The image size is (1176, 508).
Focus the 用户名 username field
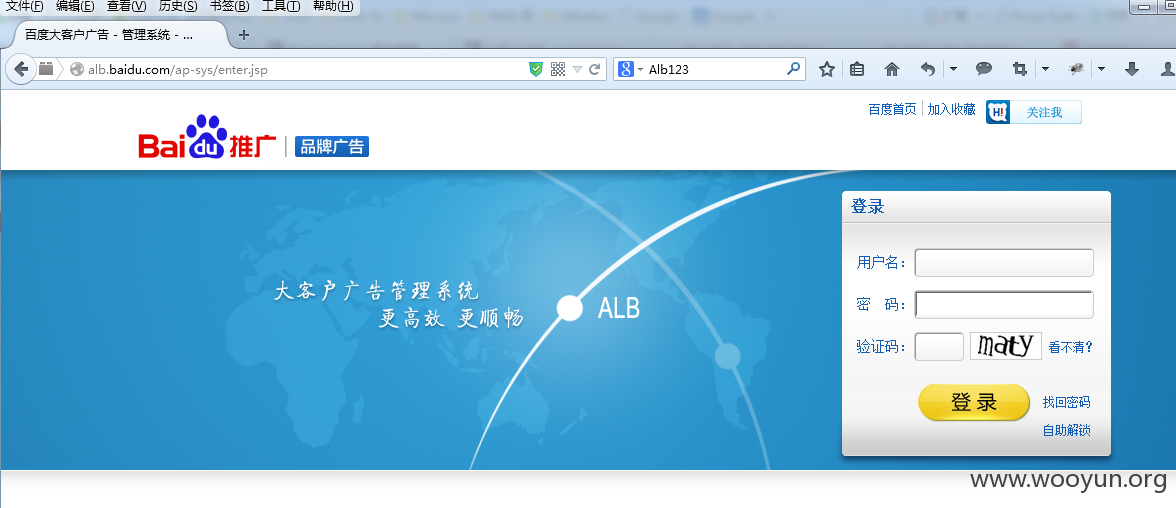[1004, 263]
